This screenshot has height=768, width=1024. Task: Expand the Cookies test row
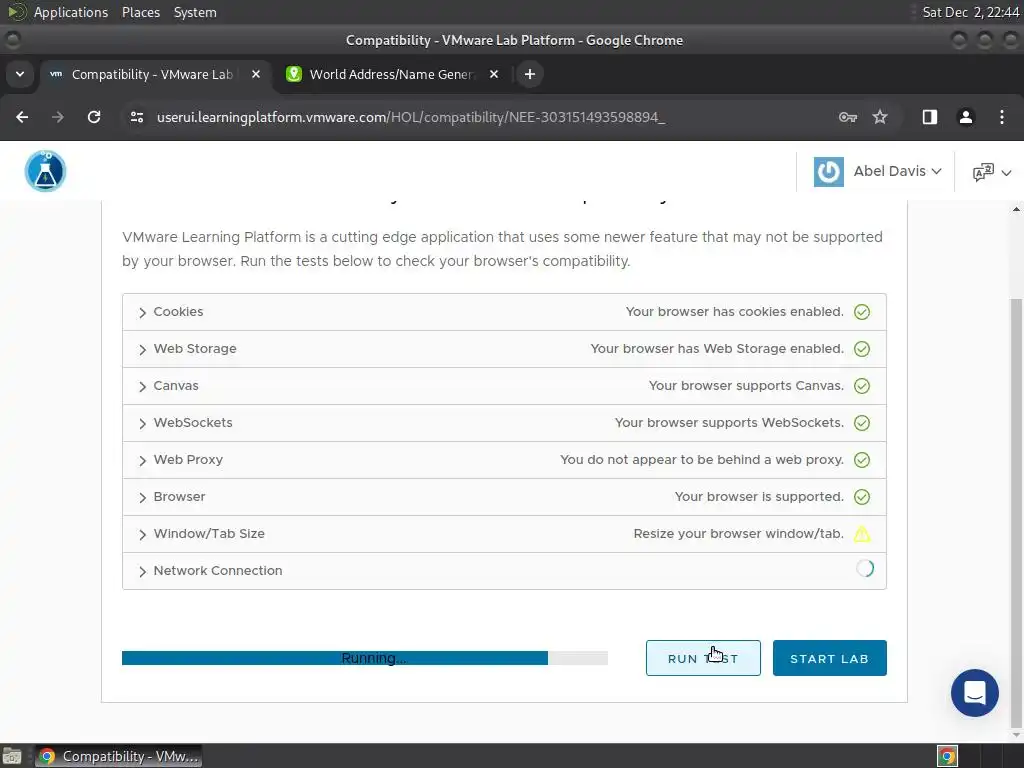click(x=504, y=312)
